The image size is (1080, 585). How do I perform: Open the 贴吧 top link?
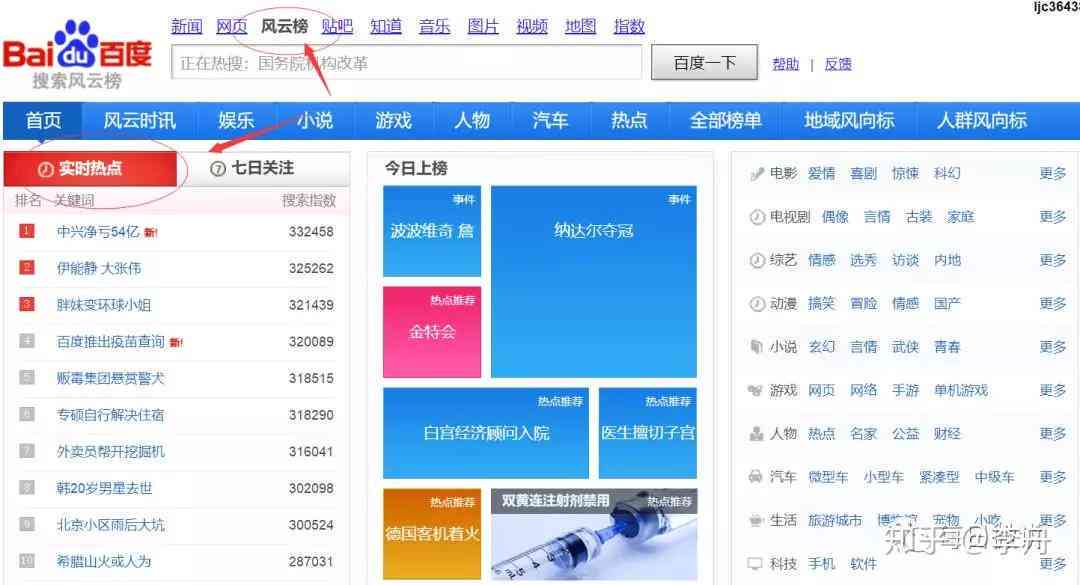coord(338,26)
